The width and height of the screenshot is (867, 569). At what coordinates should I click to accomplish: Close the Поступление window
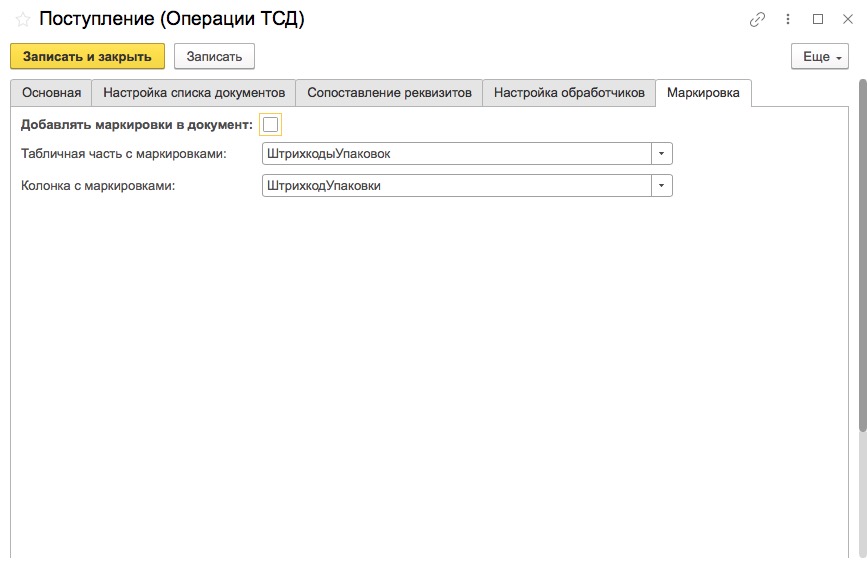click(848, 19)
